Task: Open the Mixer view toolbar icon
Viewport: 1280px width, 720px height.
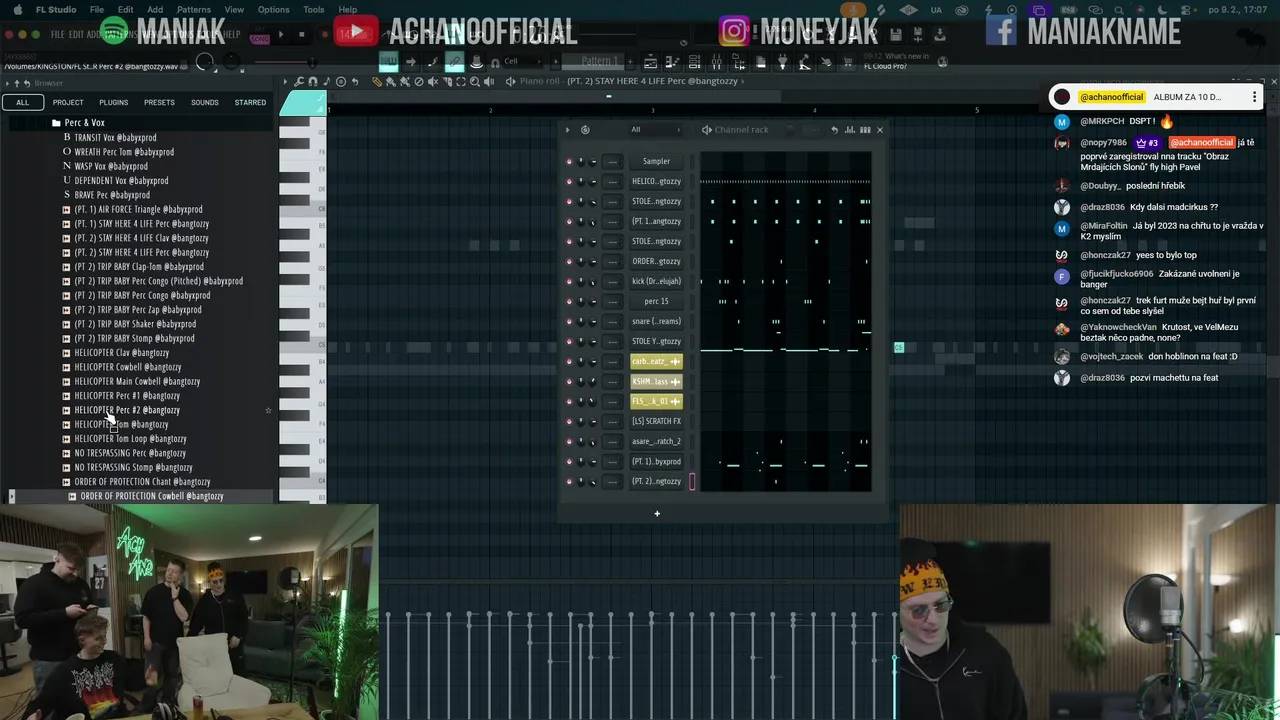Action: [x=716, y=62]
